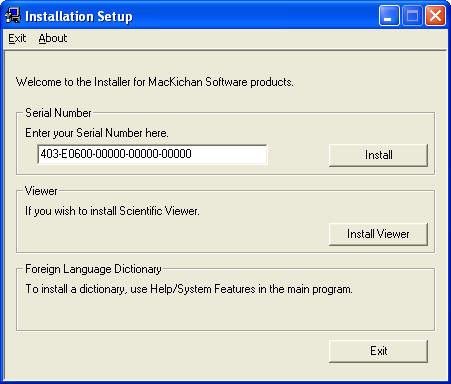This screenshot has width=451, height=384.
Task: Open the About menu
Action: (x=53, y=38)
